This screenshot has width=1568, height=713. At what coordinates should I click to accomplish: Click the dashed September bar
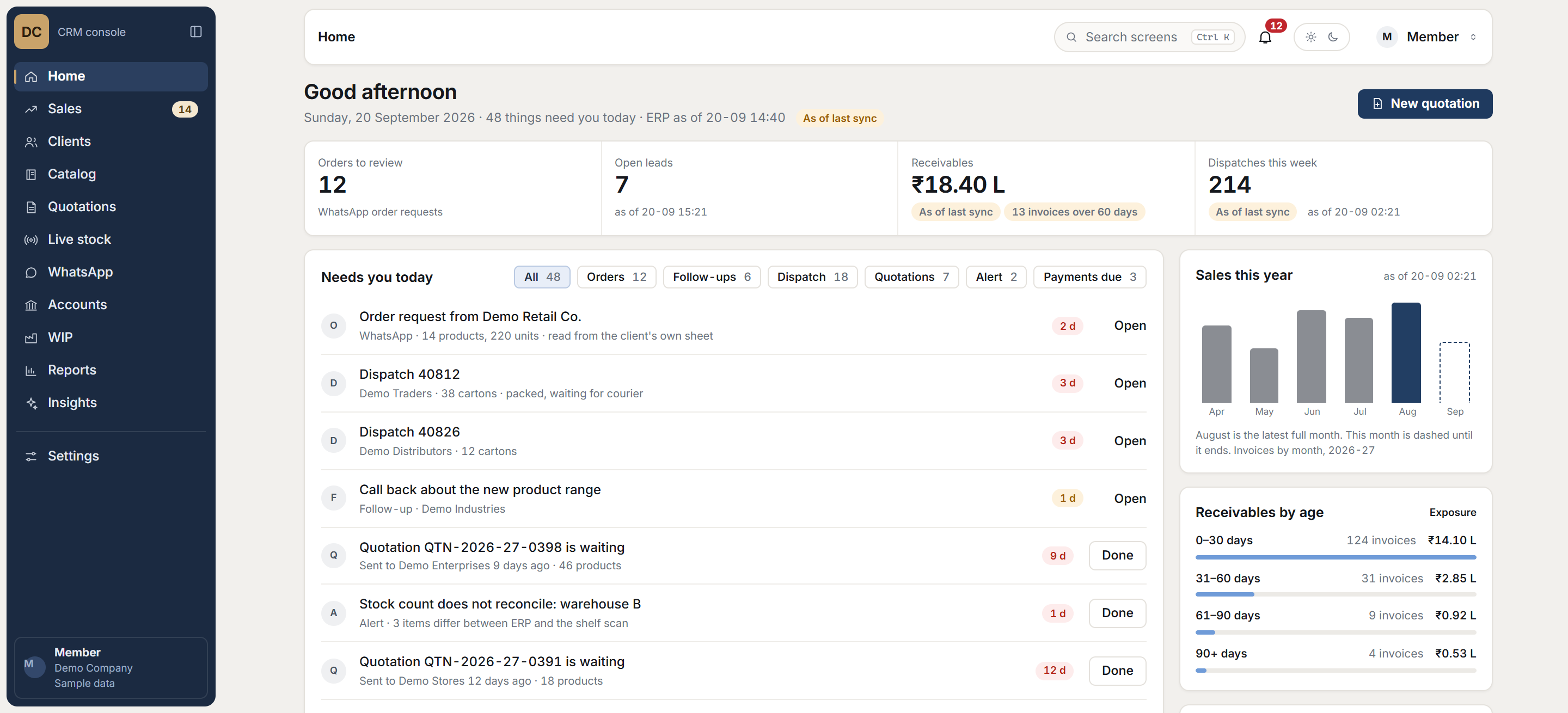pyautogui.click(x=1454, y=372)
